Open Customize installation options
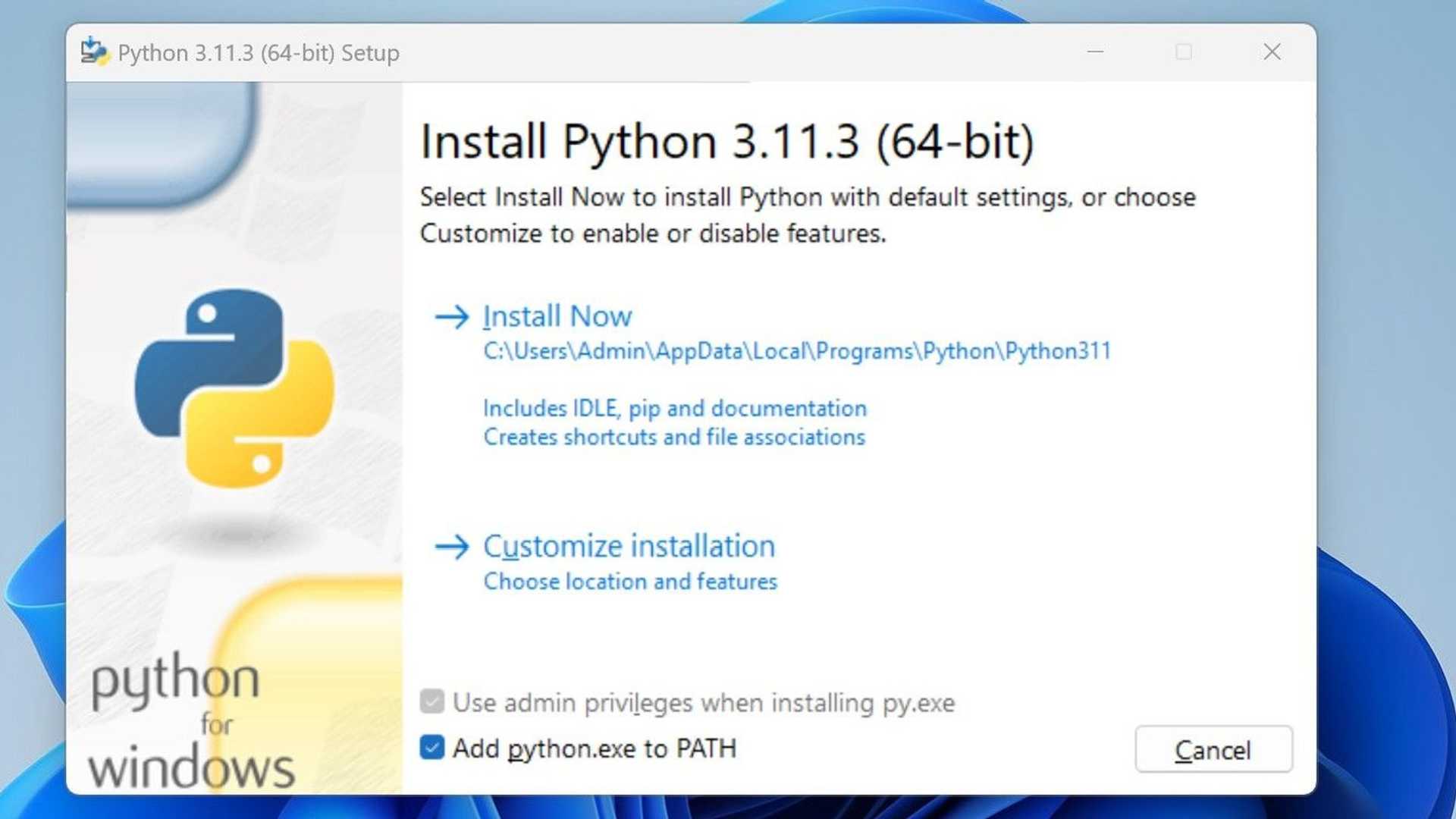1456x819 pixels. pos(628,545)
